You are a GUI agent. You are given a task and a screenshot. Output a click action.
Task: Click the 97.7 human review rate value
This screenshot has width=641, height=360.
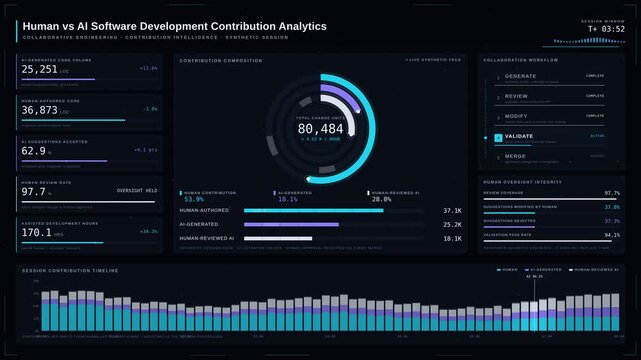(x=34, y=192)
